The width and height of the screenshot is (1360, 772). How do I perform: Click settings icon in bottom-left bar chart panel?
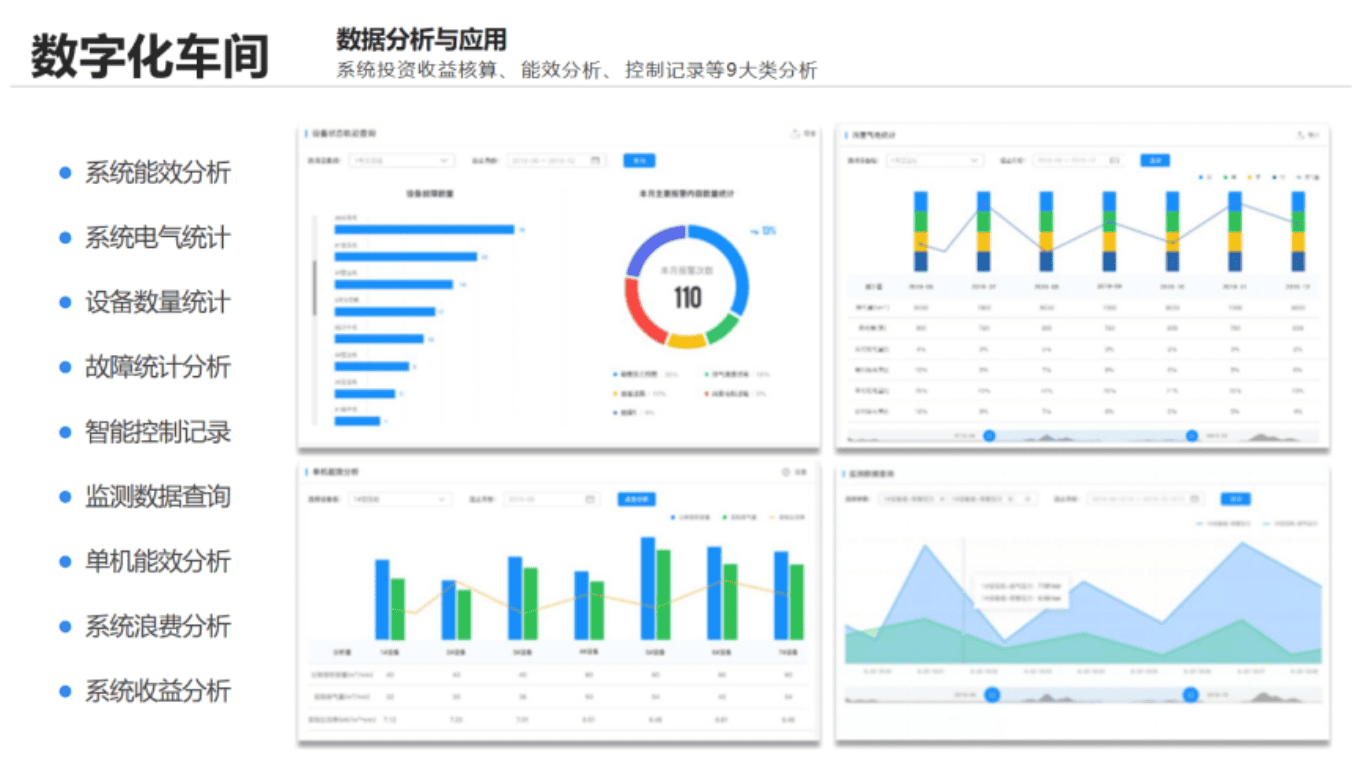pyautogui.click(x=786, y=472)
